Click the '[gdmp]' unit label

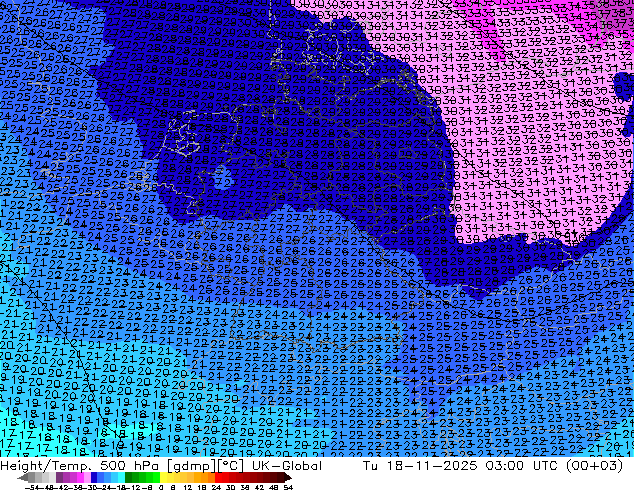coord(191,466)
